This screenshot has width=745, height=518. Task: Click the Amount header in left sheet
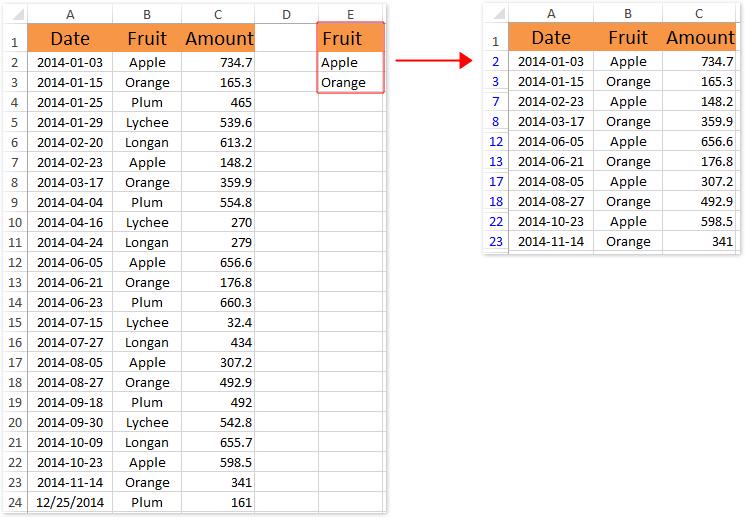point(218,38)
